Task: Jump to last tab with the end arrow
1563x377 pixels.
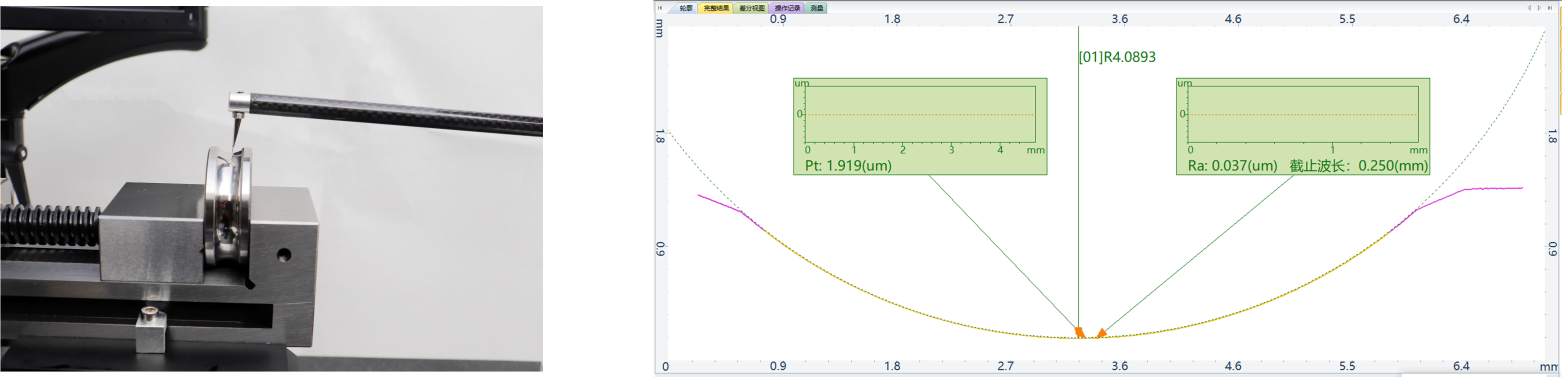Action: (x=1550, y=8)
